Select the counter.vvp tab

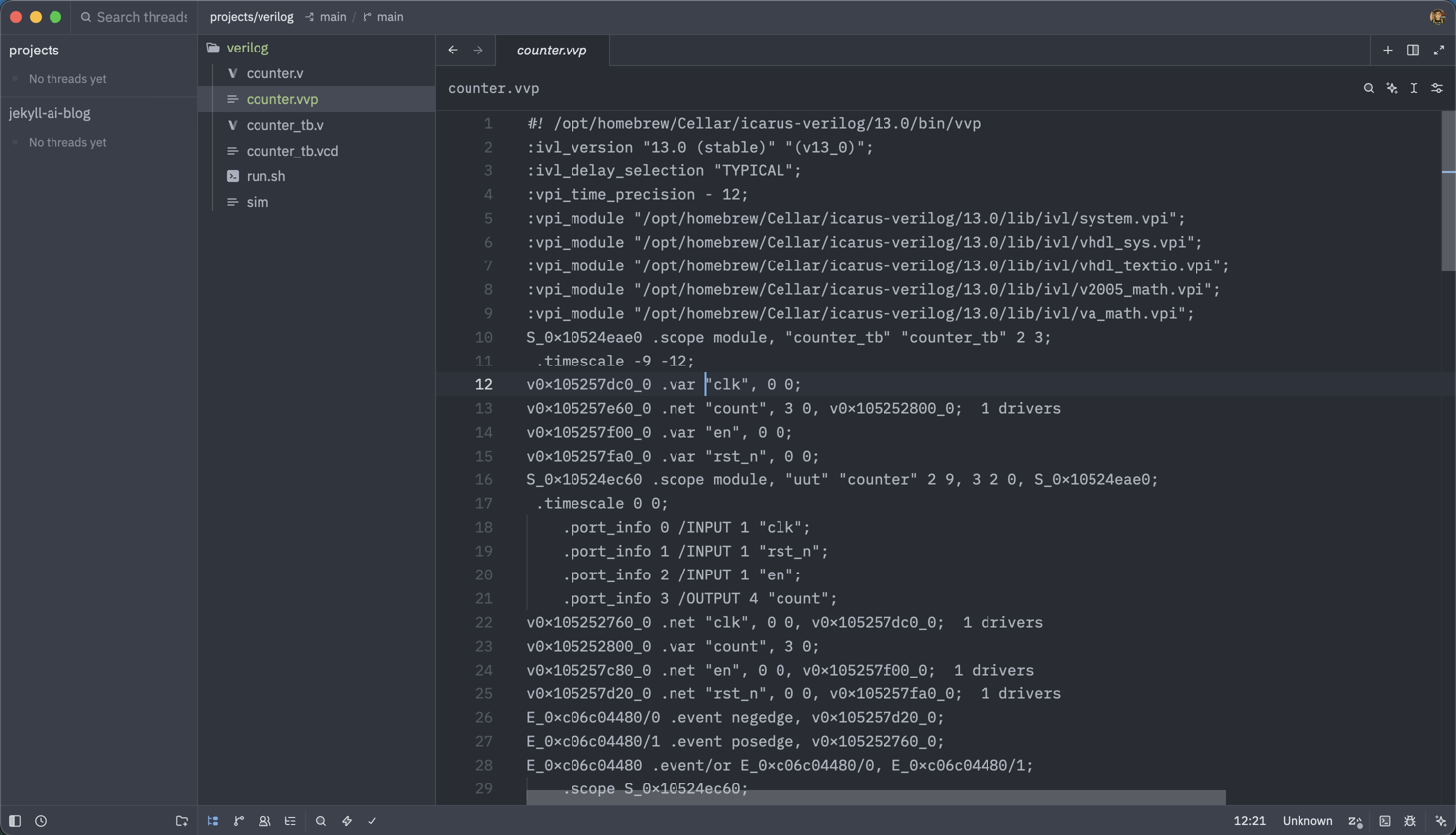click(552, 50)
